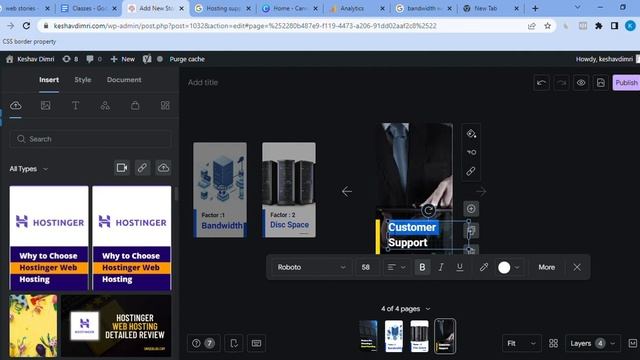This screenshot has width=640, height=360.
Task: Open browser extensions puzzle icon
Action: coord(599,26)
